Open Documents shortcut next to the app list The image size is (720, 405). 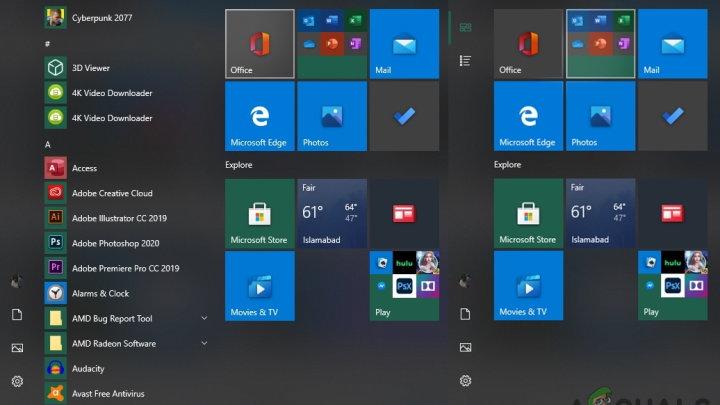(x=17, y=315)
